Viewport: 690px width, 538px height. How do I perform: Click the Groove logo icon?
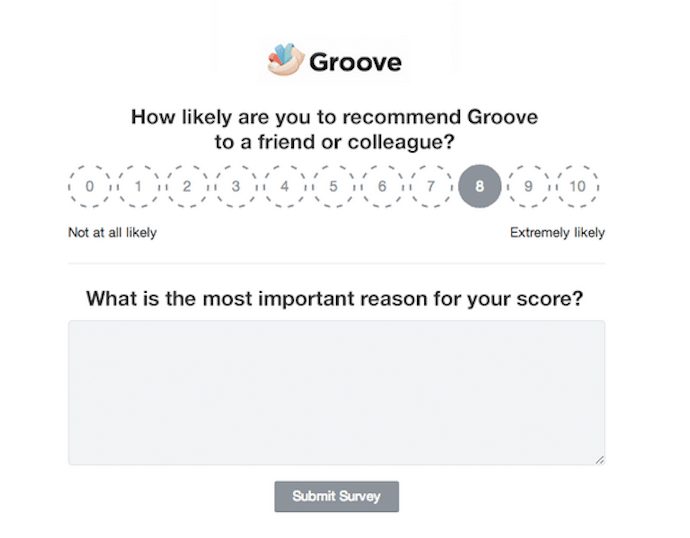(x=285, y=61)
